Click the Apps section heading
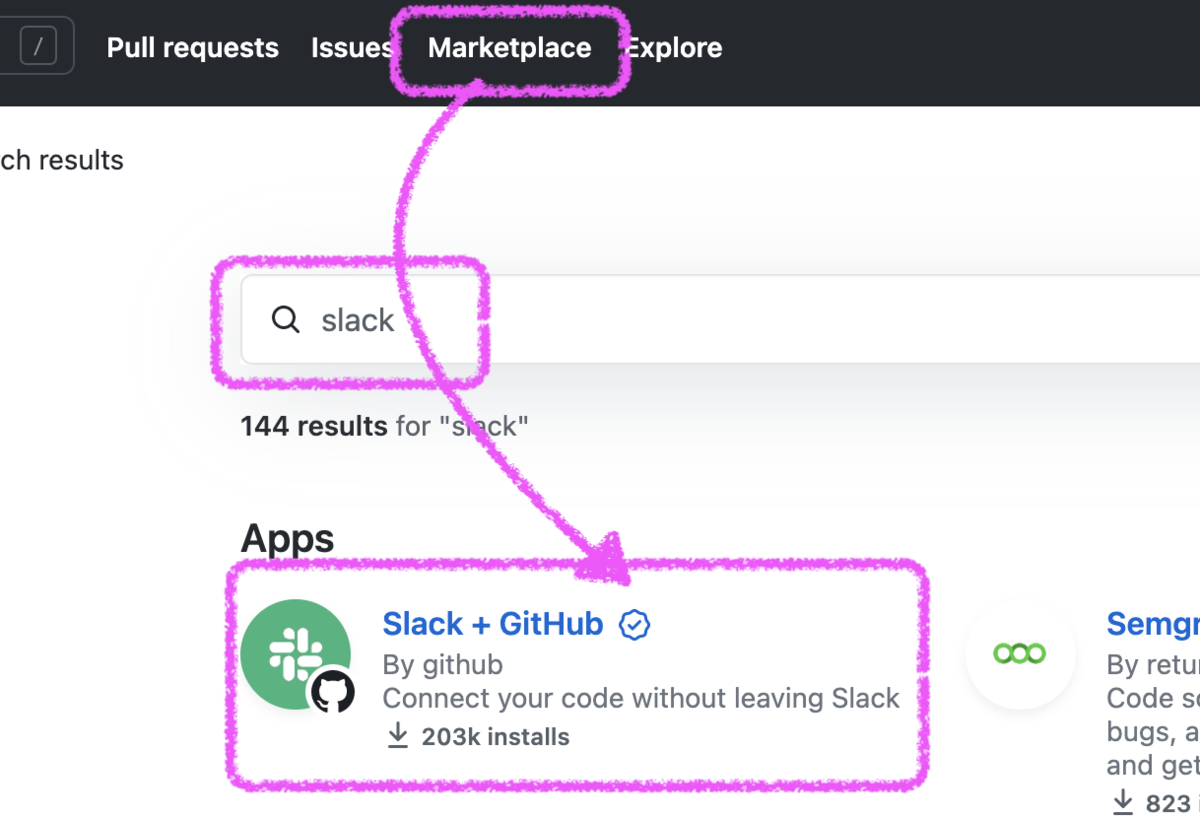 pyautogui.click(x=286, y=538)
